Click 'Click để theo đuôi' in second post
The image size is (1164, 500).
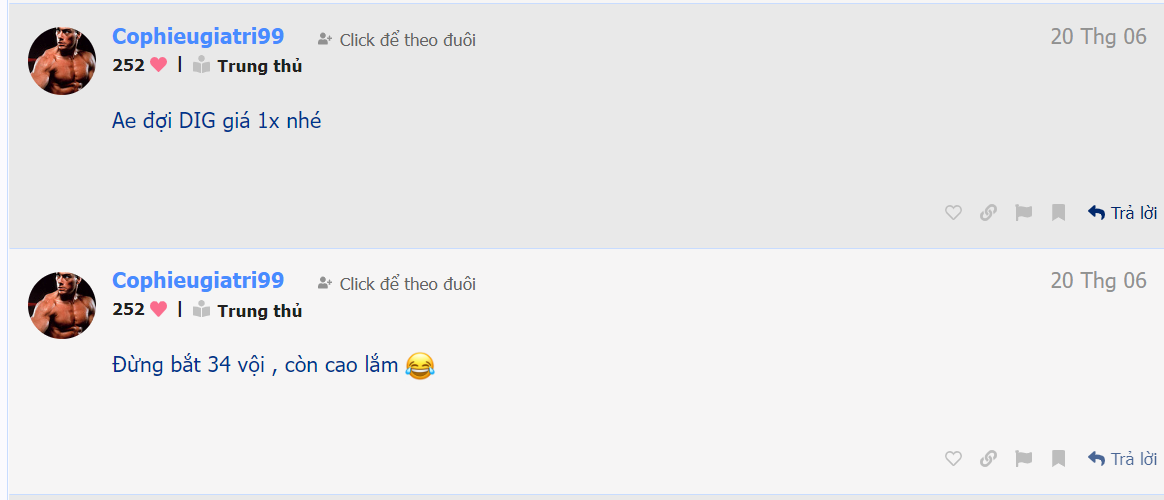tap(397, 284)
